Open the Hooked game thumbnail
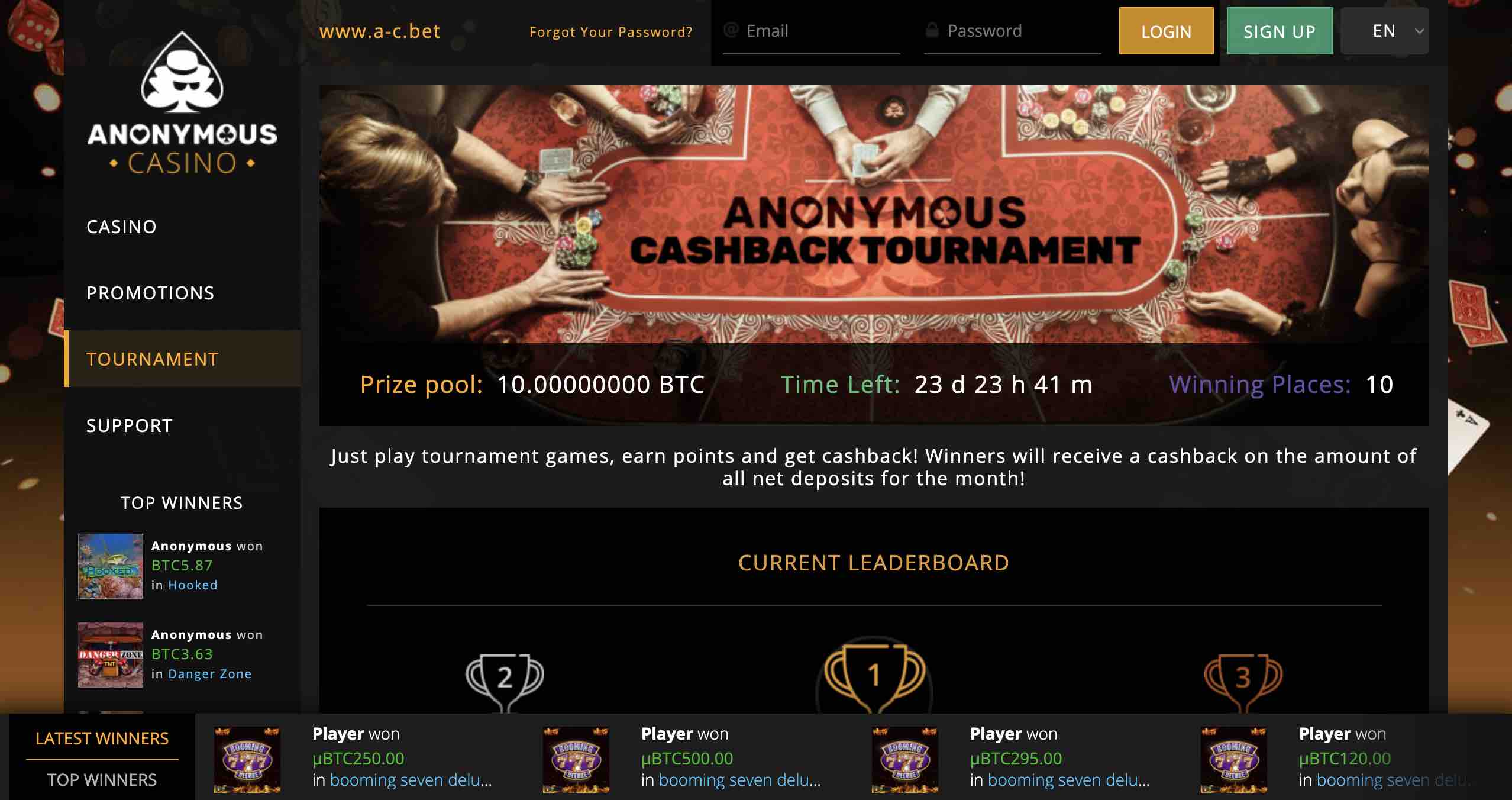Image resolution: width=1512 pixels, height=800 pixels. (111, 566)
